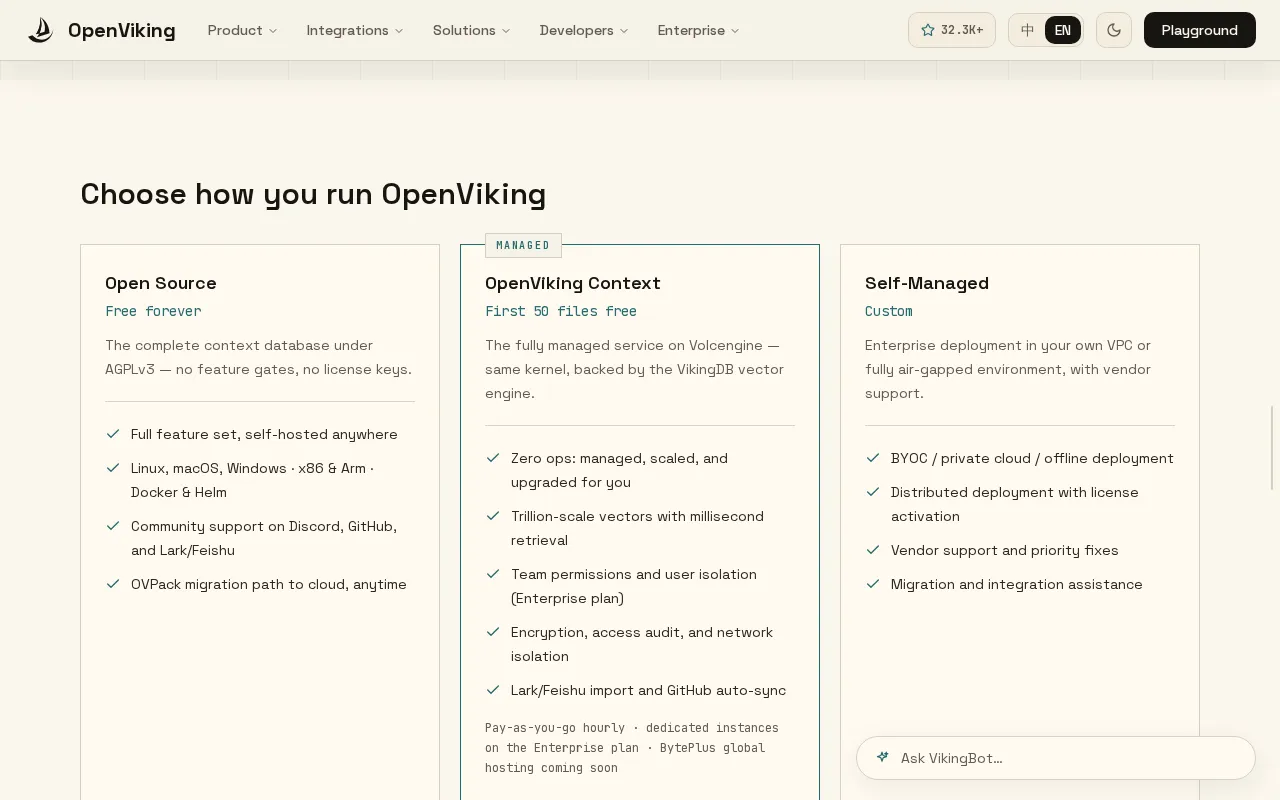Click checkmark beside 'OVPack migration path'
This screenshot has height=800, width=1280.
coord(113,584)
